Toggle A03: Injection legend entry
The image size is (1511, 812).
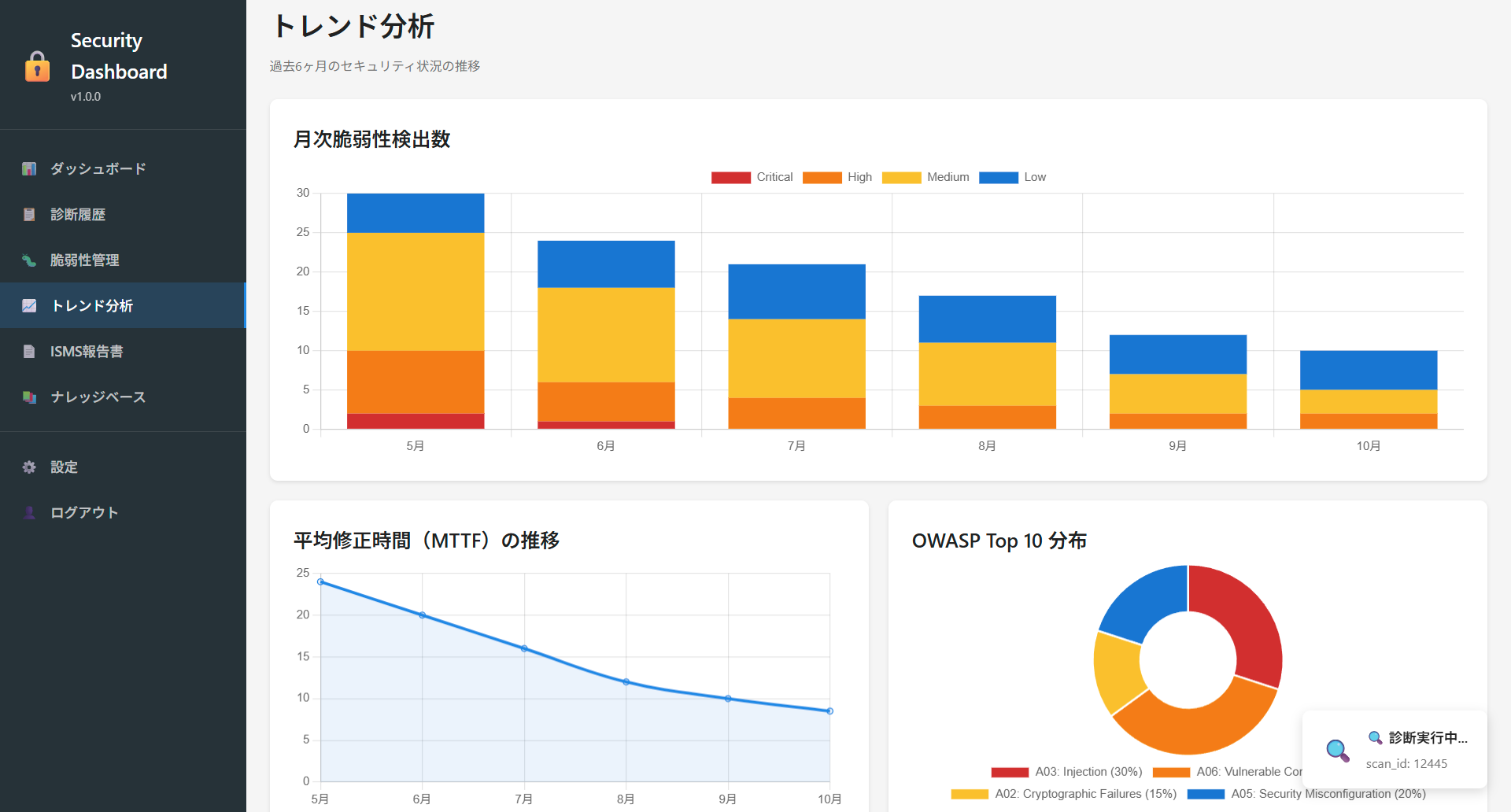click(x=1066, y=772)
